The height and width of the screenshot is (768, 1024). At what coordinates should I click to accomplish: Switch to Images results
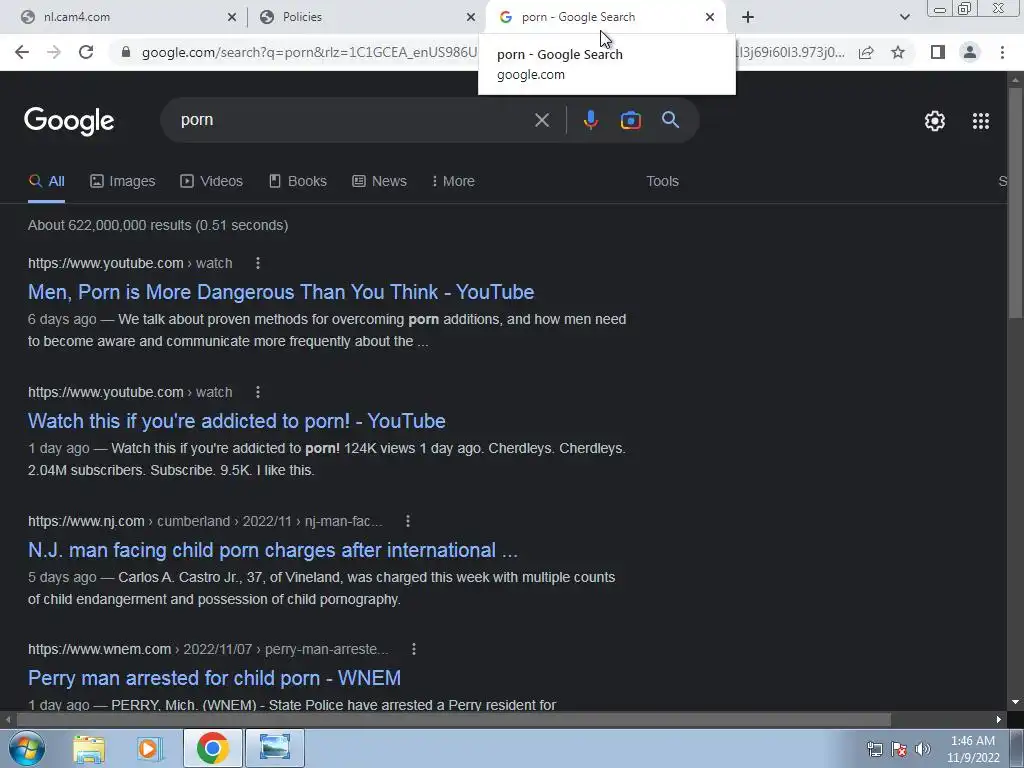(123, 182)
